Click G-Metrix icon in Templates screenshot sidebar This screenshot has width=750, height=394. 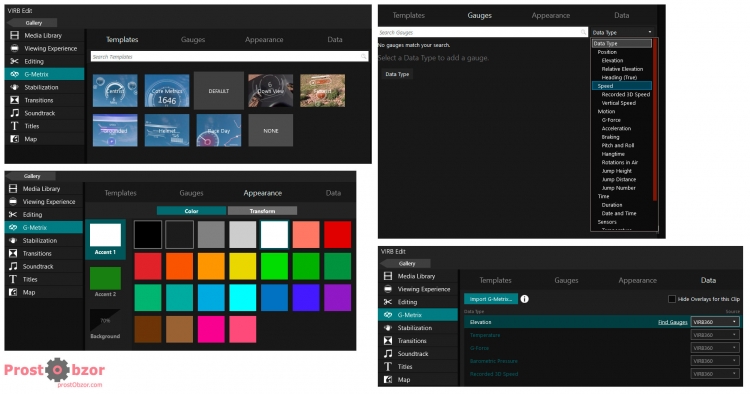point(15,74)
